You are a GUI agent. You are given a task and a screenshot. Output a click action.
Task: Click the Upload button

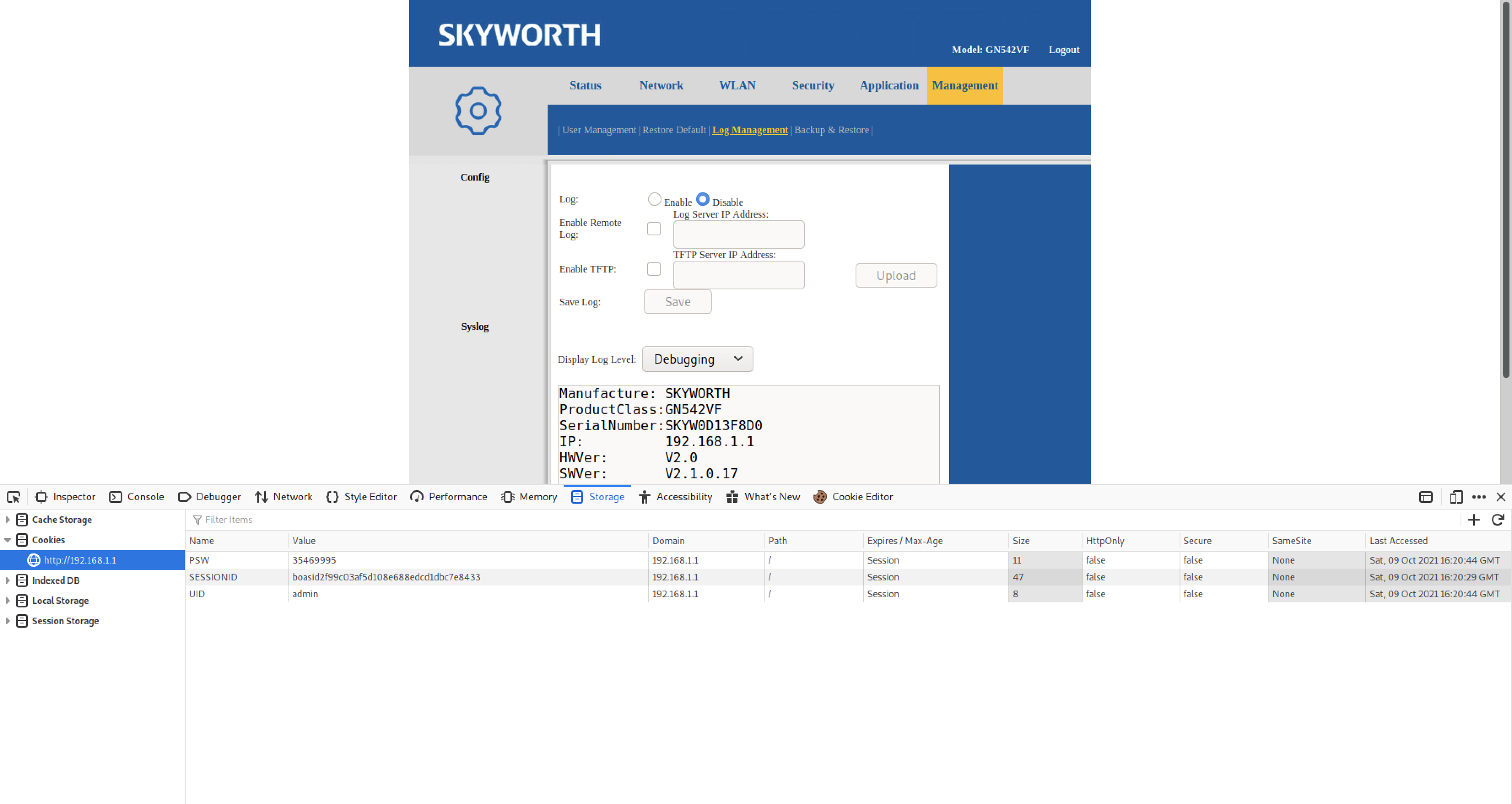896,276
